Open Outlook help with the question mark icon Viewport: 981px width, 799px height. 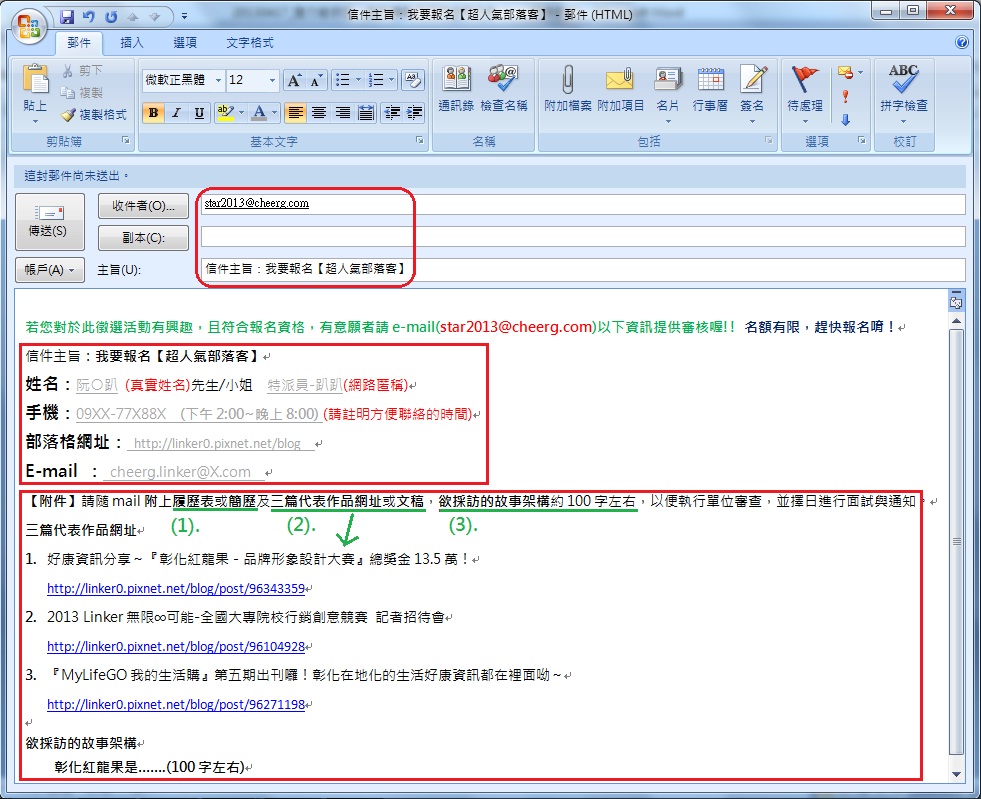pyautogui.click(x=962, y=43)
